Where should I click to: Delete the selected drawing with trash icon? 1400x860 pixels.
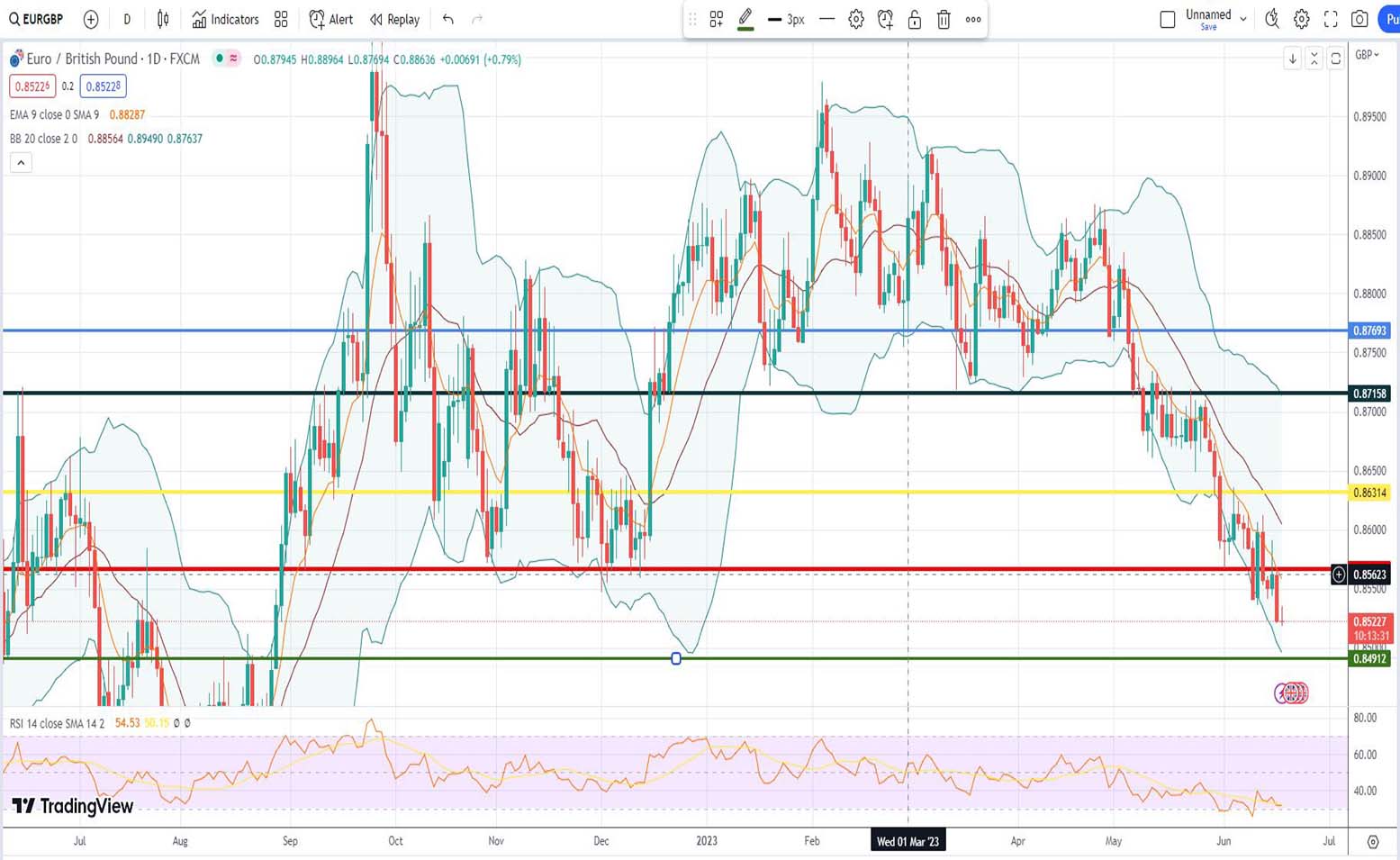(x=944, y=19)
